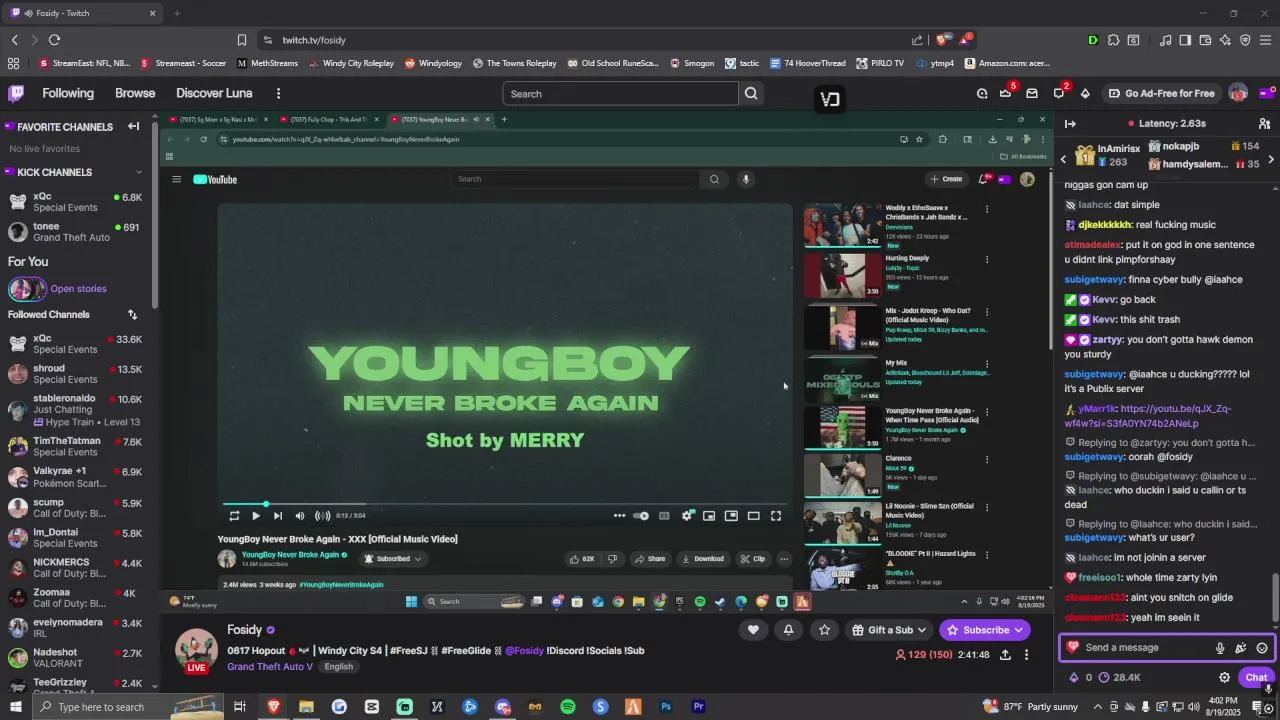The width and height of the screenshot is (1280, 720).
Task: Expand the Gift a Sub dropdown
Action: (921, 630)
